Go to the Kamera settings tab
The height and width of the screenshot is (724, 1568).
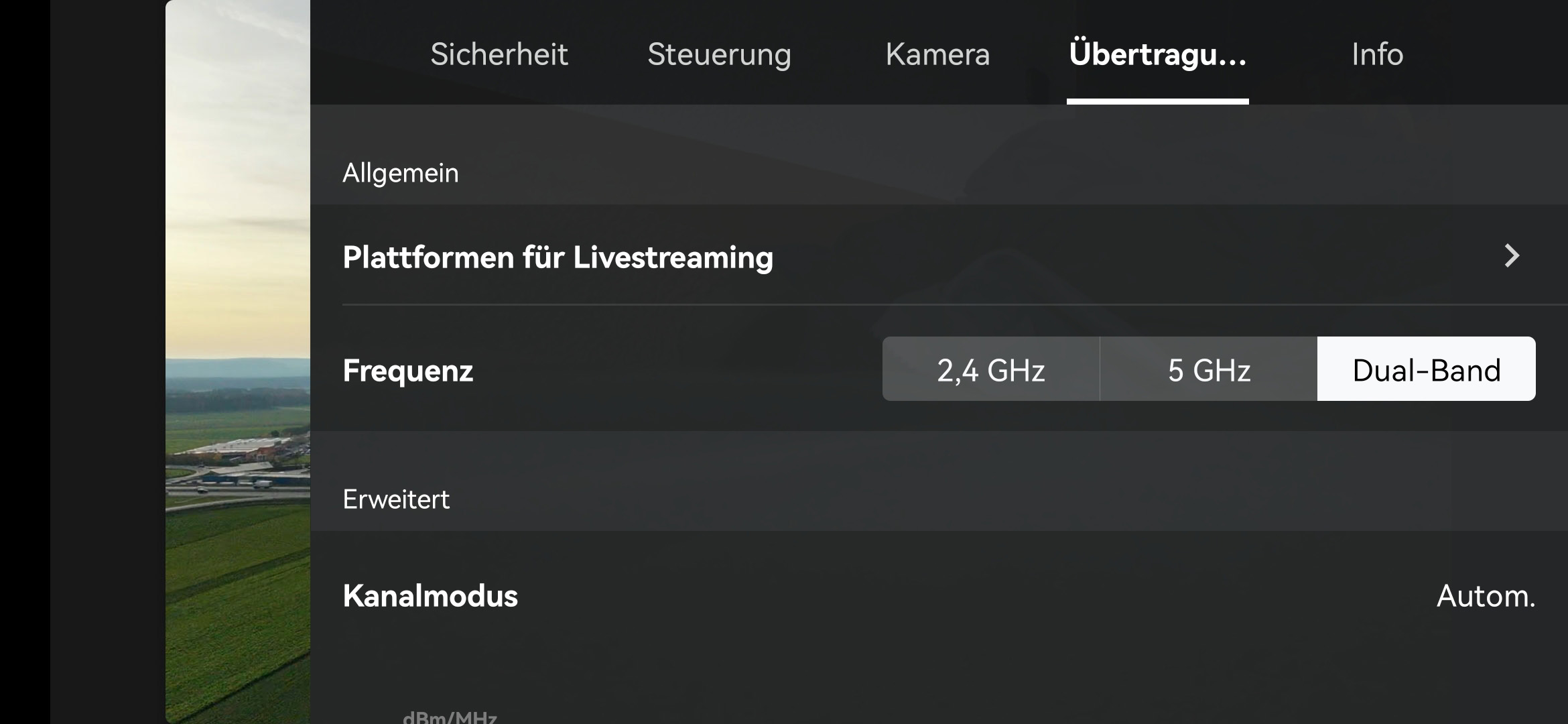[937, 54]
